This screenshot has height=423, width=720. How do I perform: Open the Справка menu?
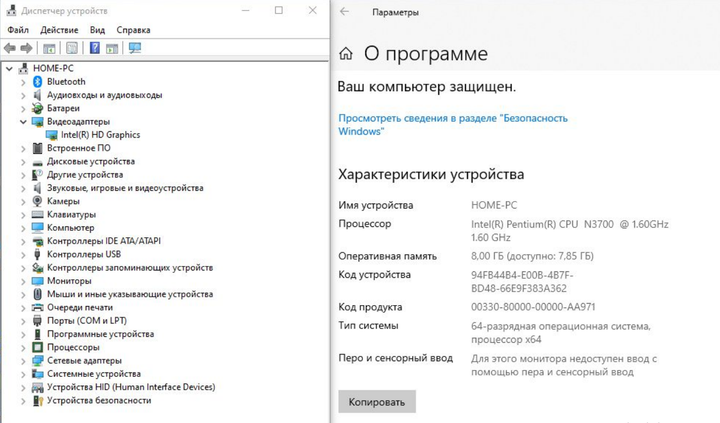[133, 30]
